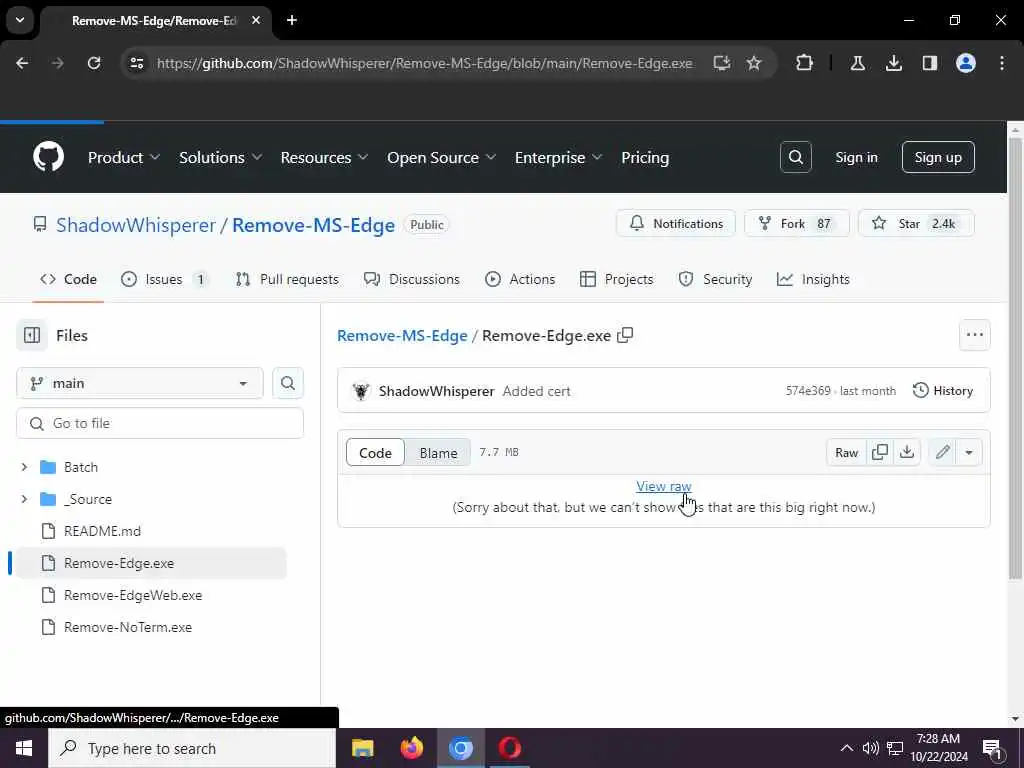This screenshot has width=1024, height=768.
Task: Click the GitHub logo icon
Action: [48, 157]
